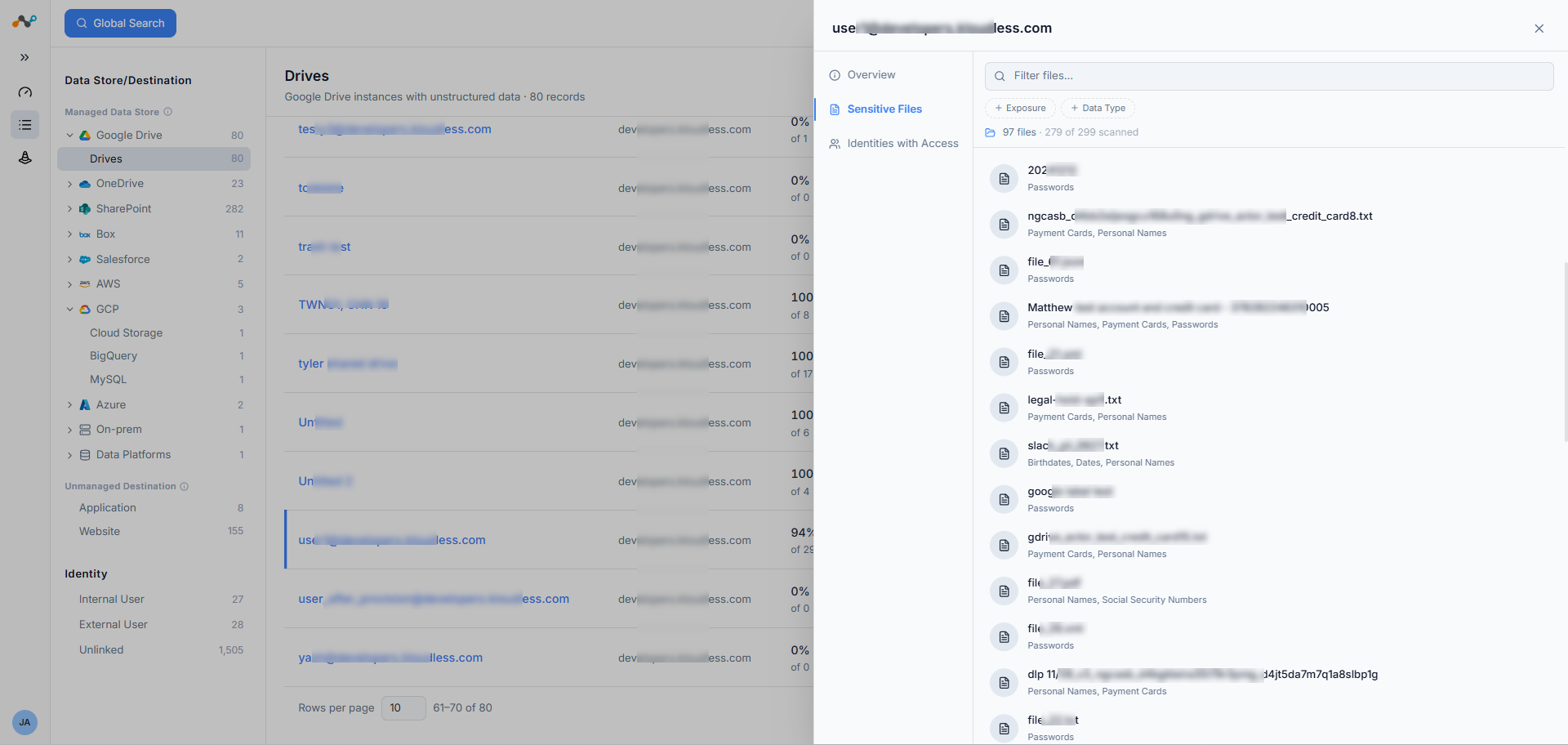Open Internal User identities
The width and height of the screenshot is (1568, 745).
[x=112, y=599]
